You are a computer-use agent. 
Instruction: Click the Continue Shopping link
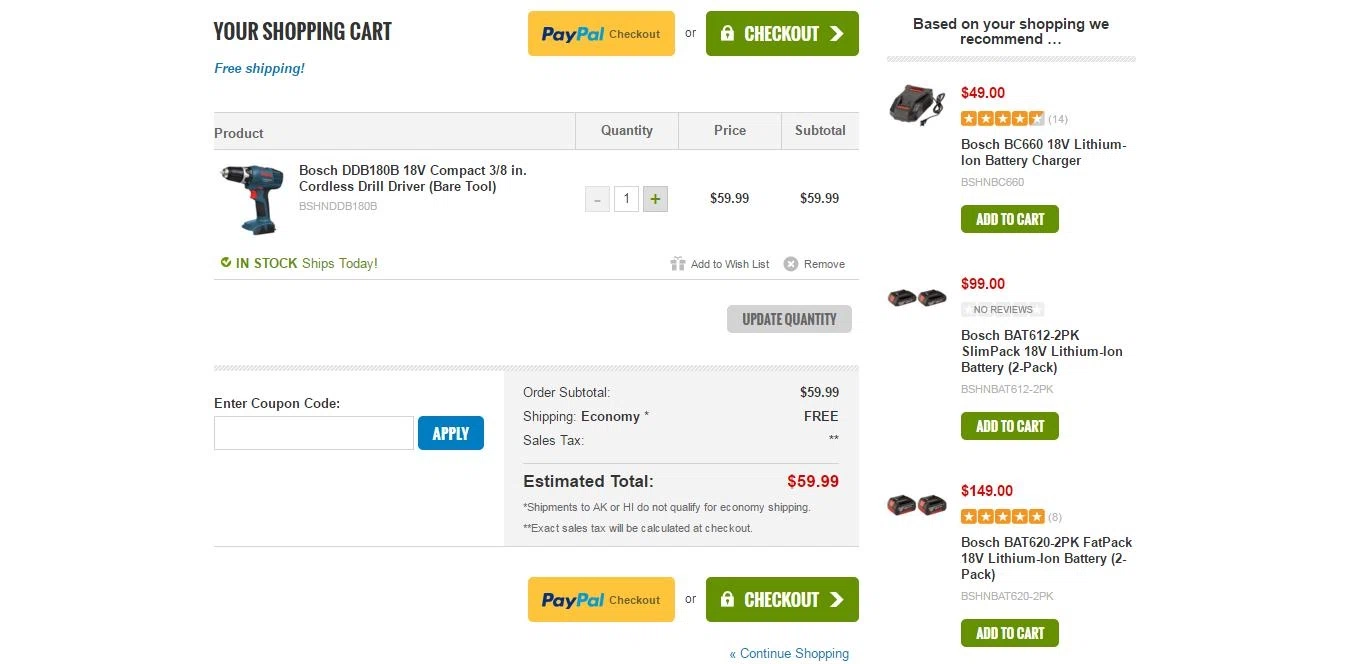[x=789, y=653]
